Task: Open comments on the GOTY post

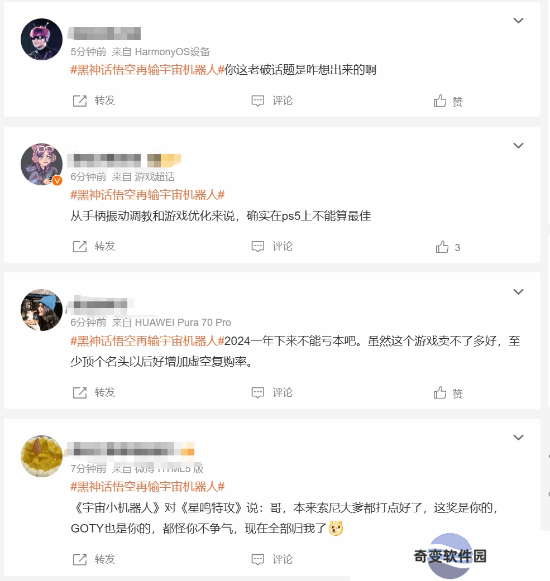Action: pos(272,559)
